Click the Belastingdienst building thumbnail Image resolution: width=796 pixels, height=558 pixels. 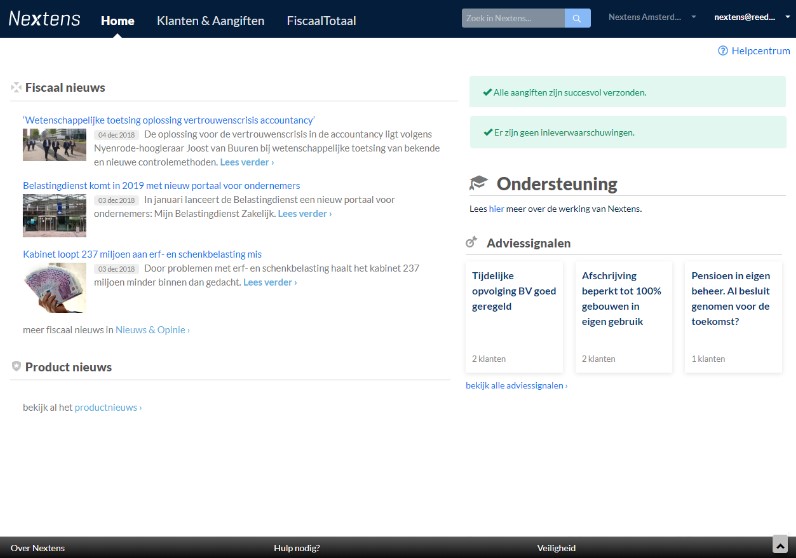point(54,215)
